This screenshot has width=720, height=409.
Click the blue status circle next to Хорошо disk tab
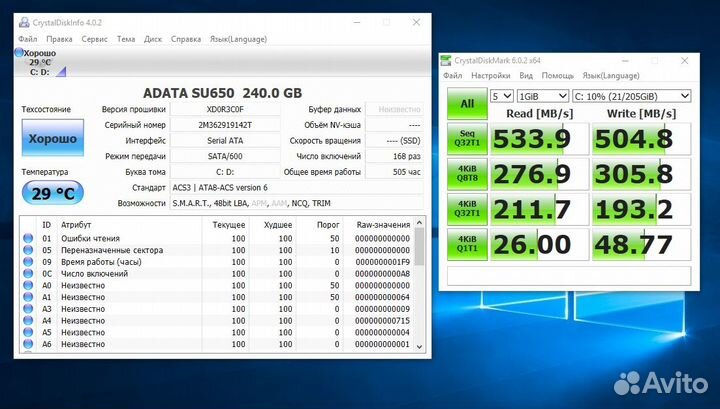[19, 52]
